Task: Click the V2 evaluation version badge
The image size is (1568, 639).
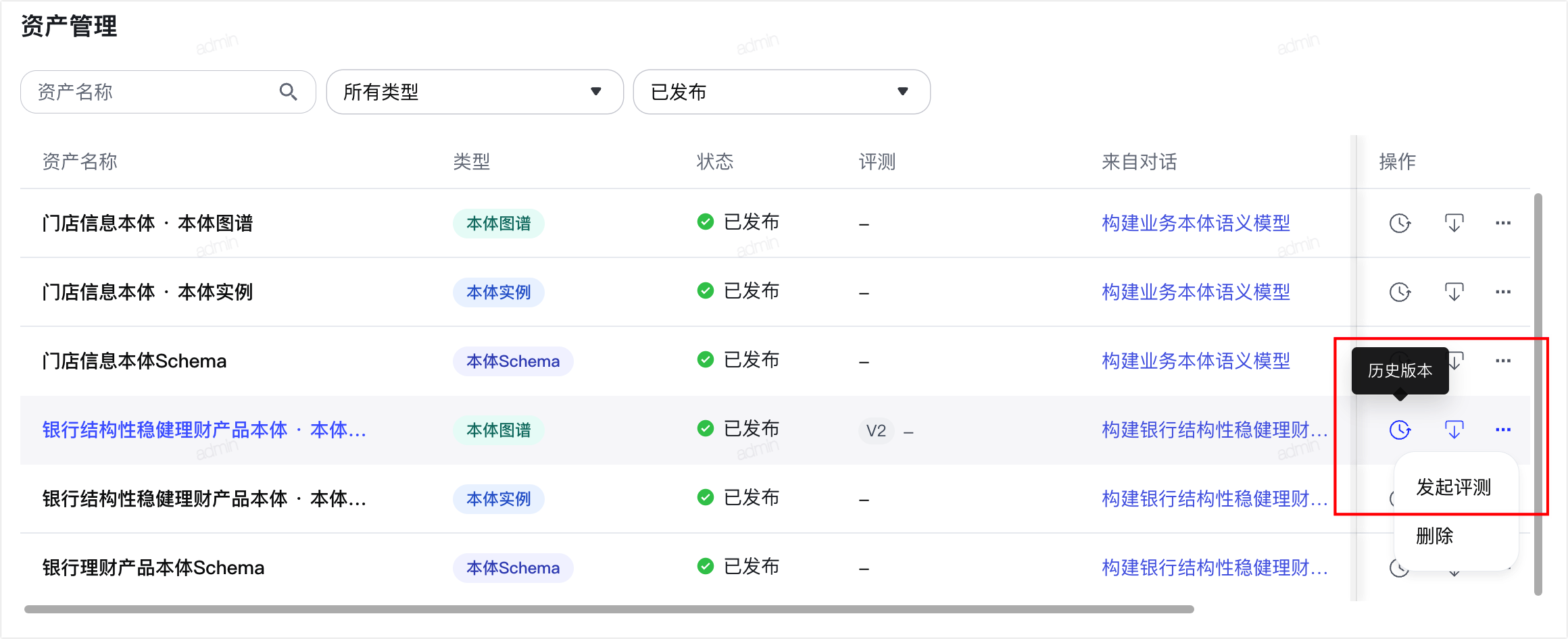Action: click(876, 430)
